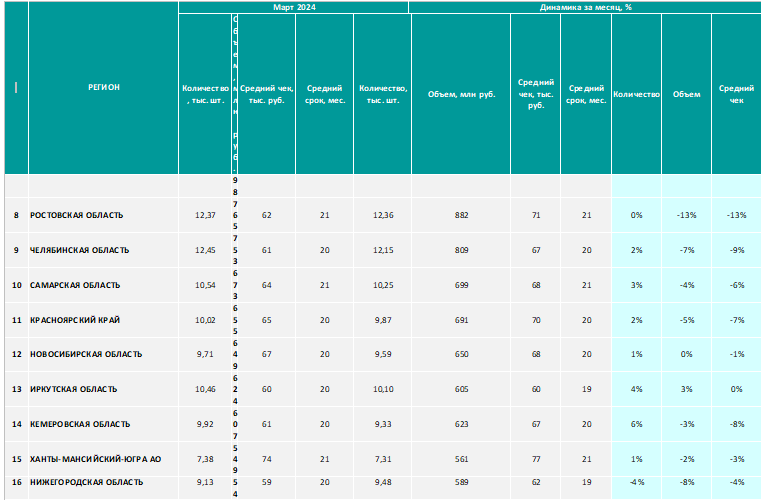Click the volume value 882
Image resolution: width=761 pixels, height=500 pixels.
(461, 215)
